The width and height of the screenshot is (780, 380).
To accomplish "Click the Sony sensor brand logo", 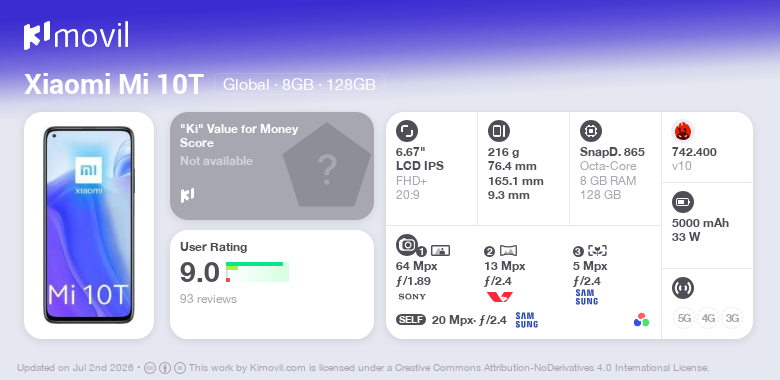I will click(x=412, y=296).
